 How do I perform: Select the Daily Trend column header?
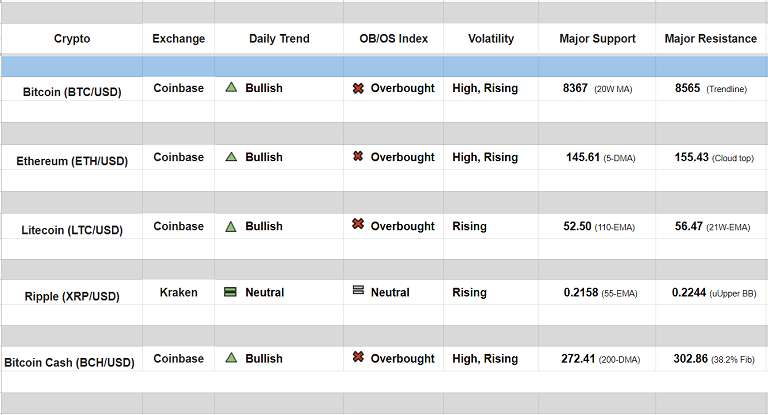(x=279, y=39)
